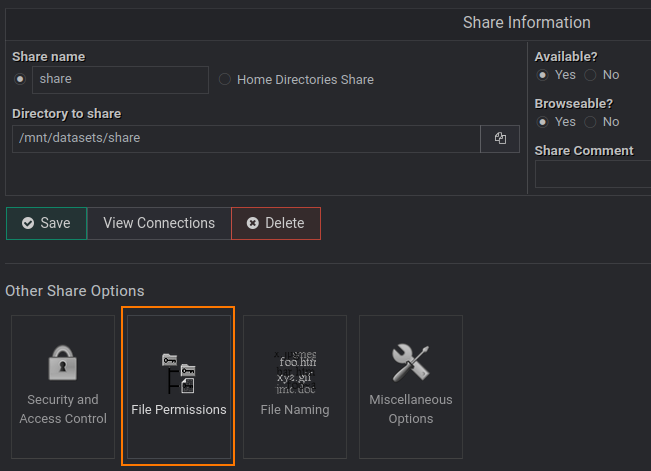The height and width of the screenshot is (471, 651).
Task: Click the directory browse button icon
Action: 500,138
